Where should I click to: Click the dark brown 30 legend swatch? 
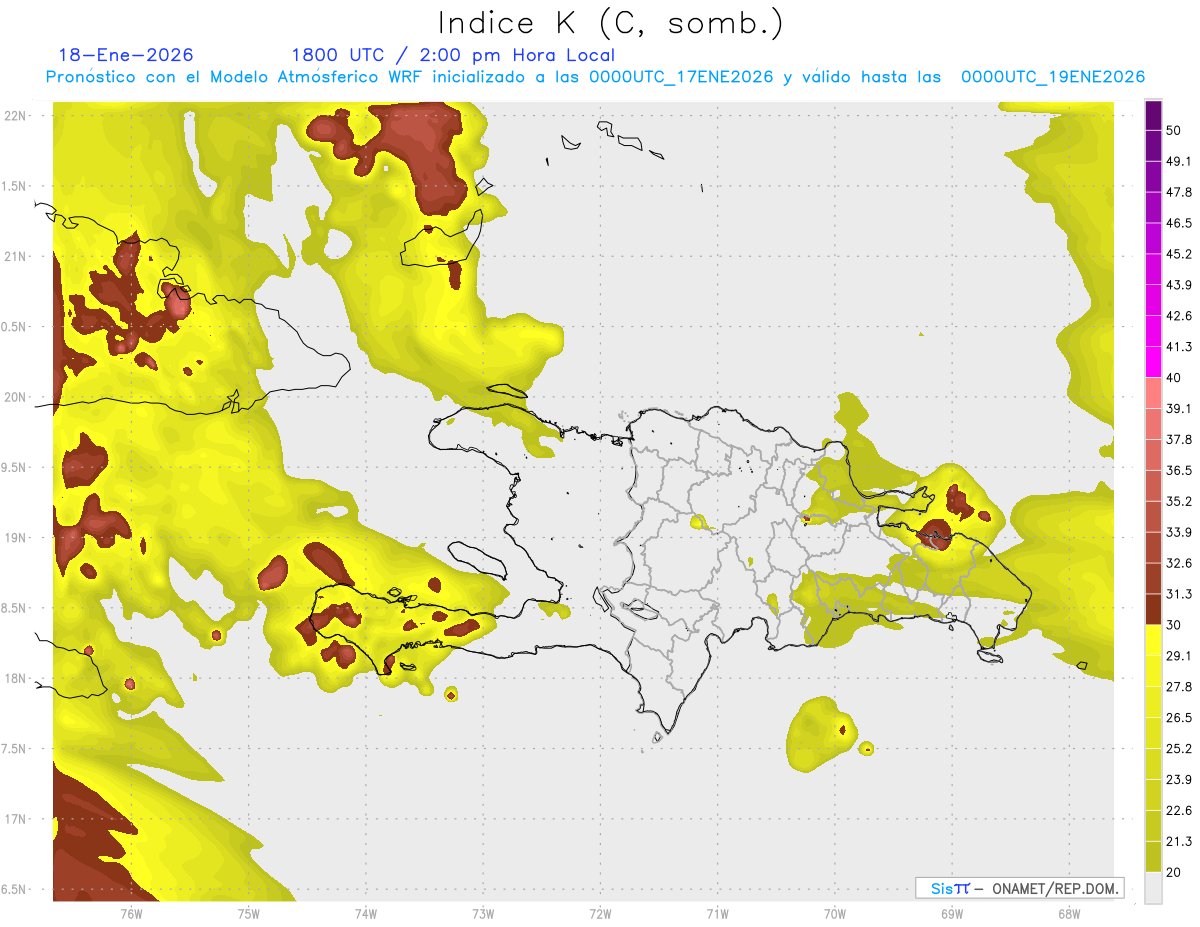[1153, 609]
